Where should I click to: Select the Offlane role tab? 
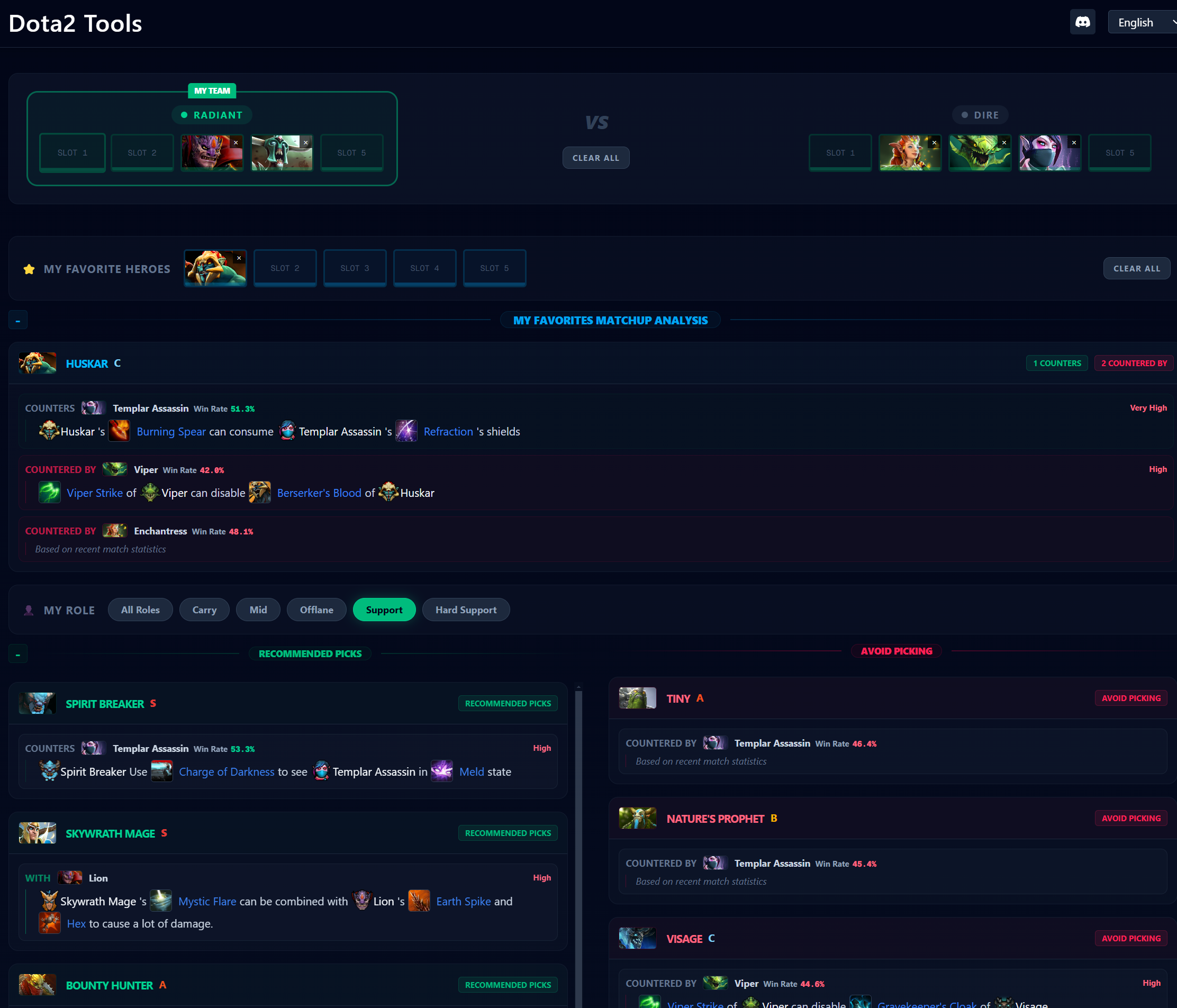tap(316, 610)
